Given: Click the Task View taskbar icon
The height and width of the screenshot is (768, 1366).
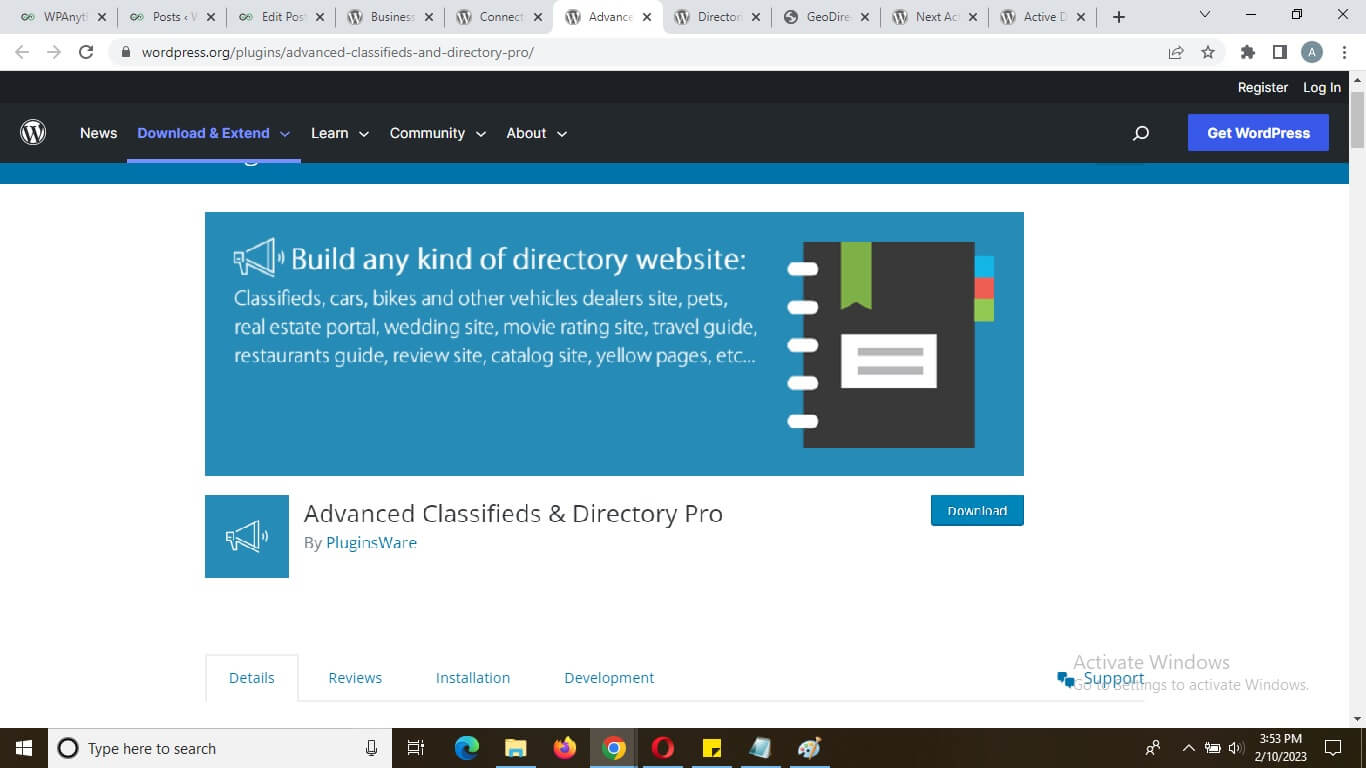Looking at the screenshot, I should 417,748.
